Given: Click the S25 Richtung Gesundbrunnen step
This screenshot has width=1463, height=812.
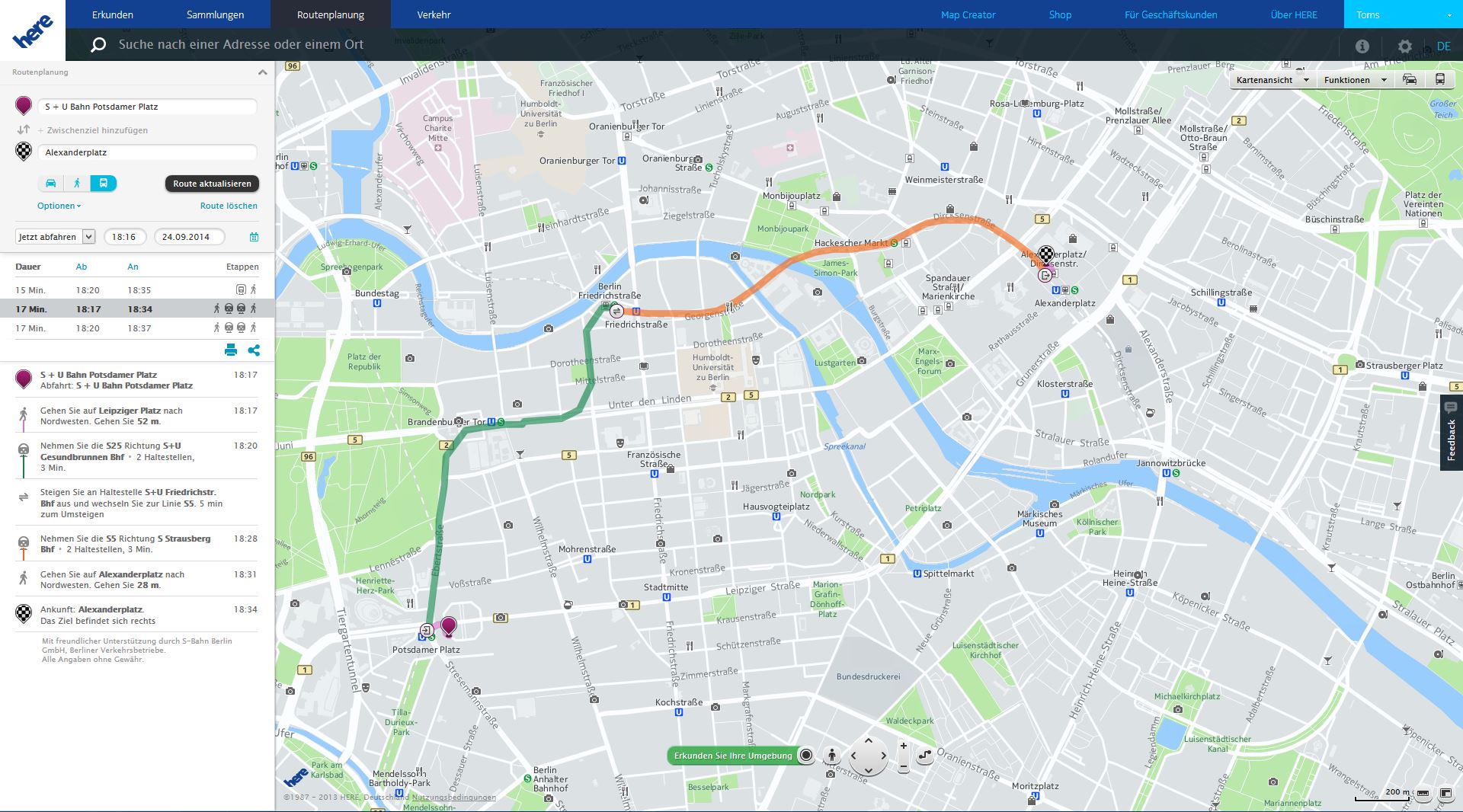Looking at the screenshot, I should (x=137, y=456).
